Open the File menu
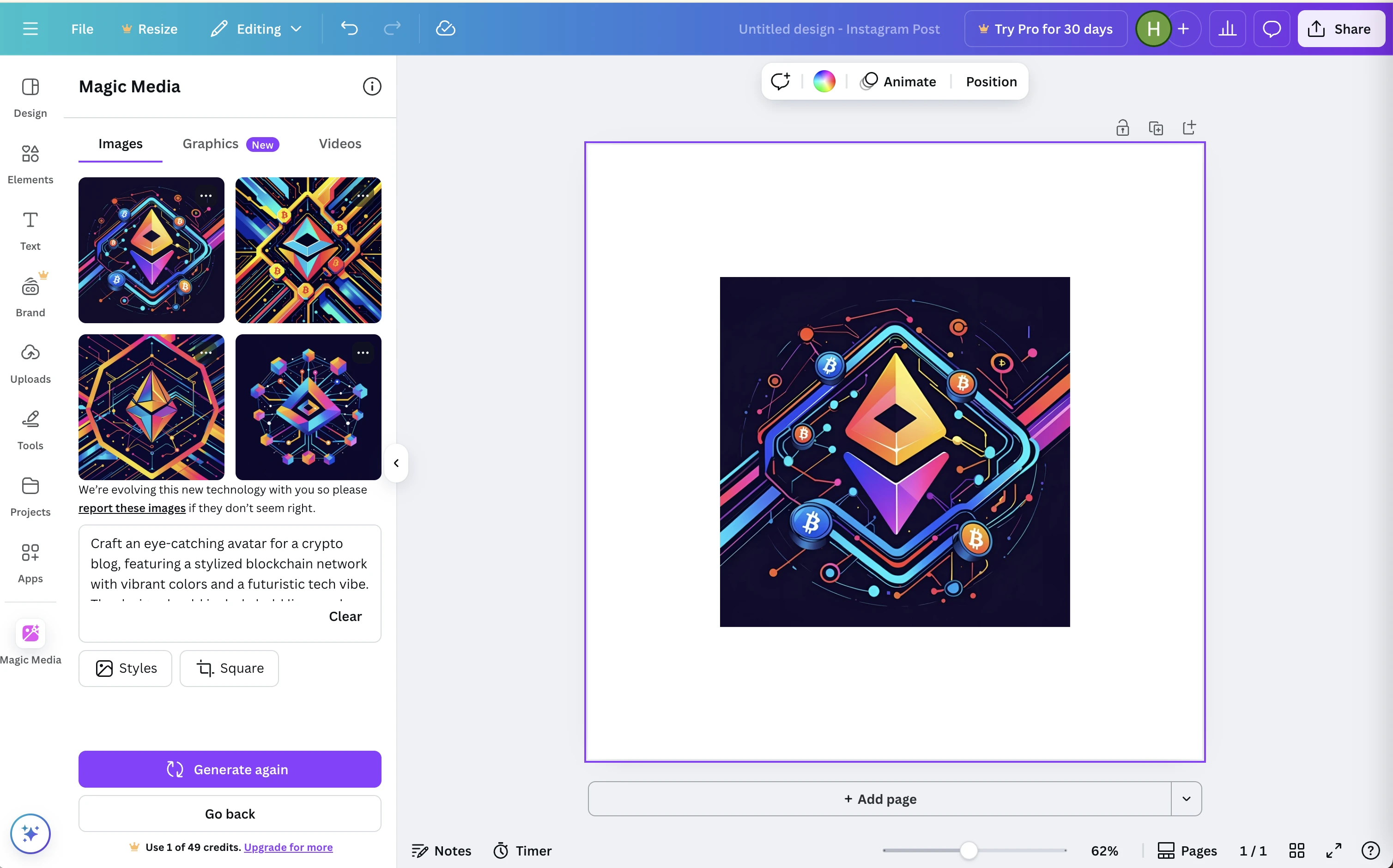Viewport: 1393px width, 868px height. click(x=82, y=29)
